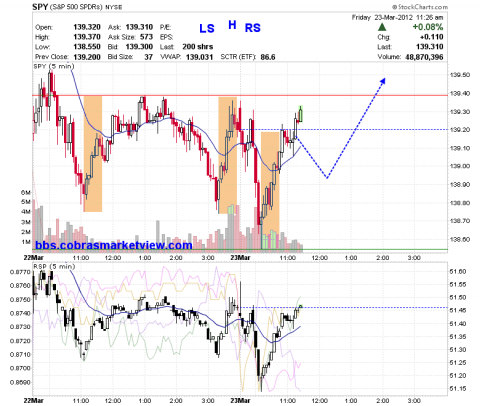
Task: Click the 51.15 RSP price axis label
Action: [458, 389]
